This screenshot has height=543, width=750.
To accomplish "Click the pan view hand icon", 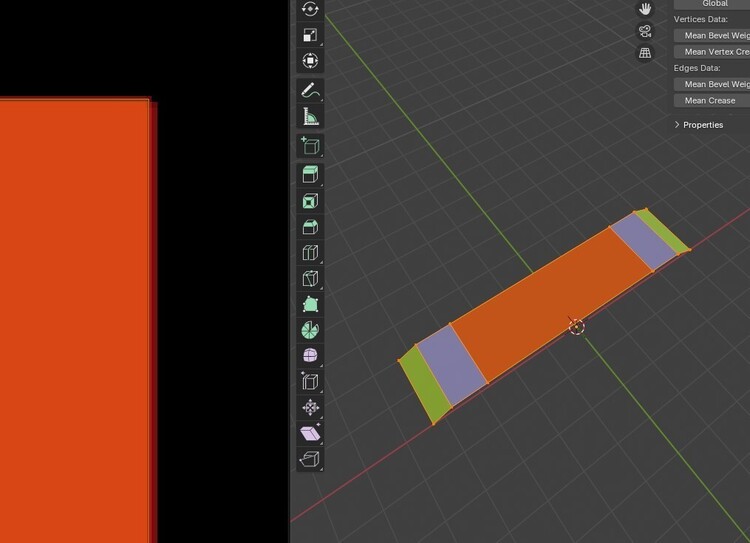I will click(645, 8).
